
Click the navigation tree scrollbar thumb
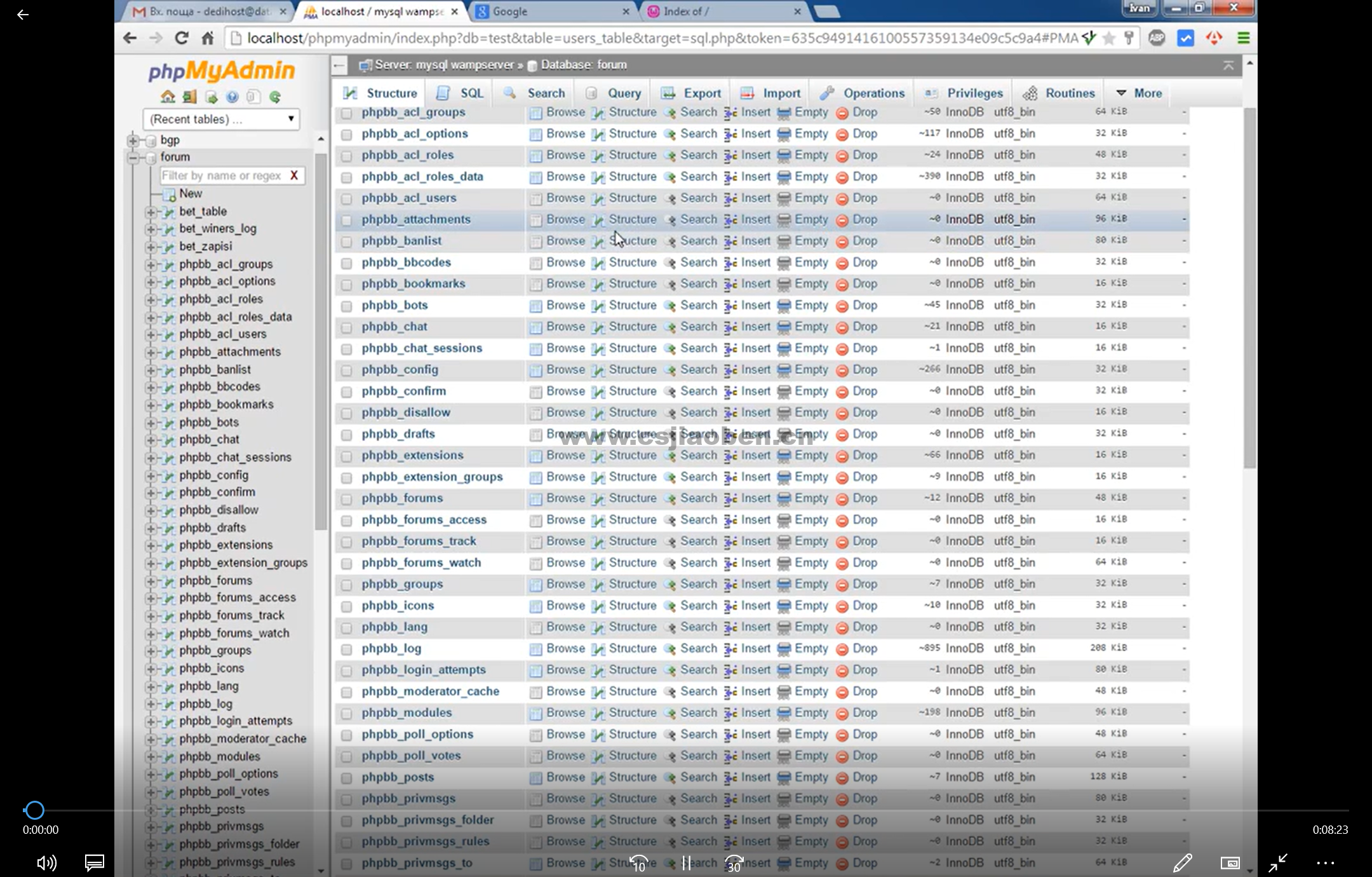tap(321, 343)
